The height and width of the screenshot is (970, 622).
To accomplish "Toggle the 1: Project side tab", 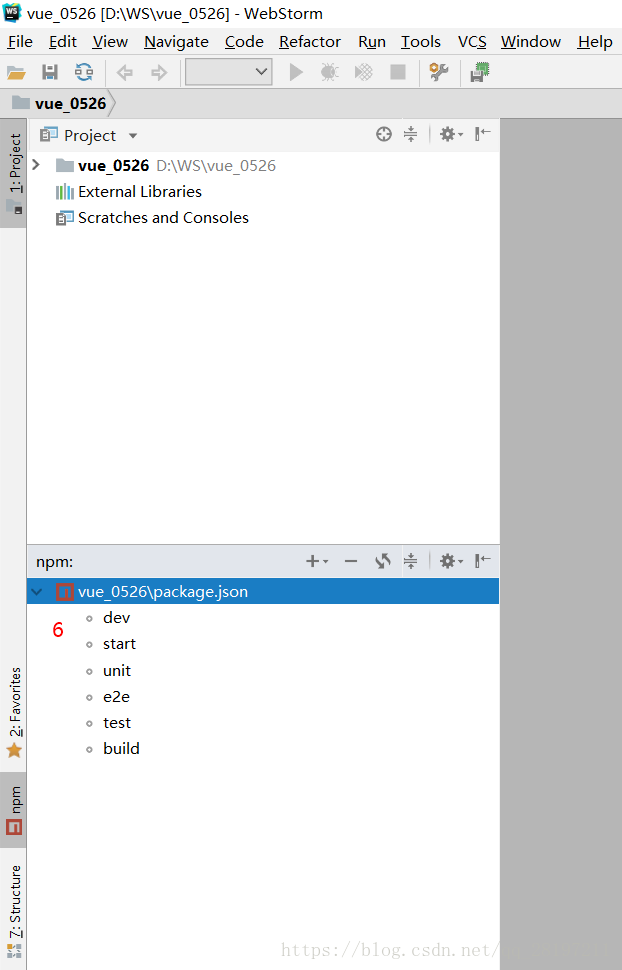I will tap(14, 173).
